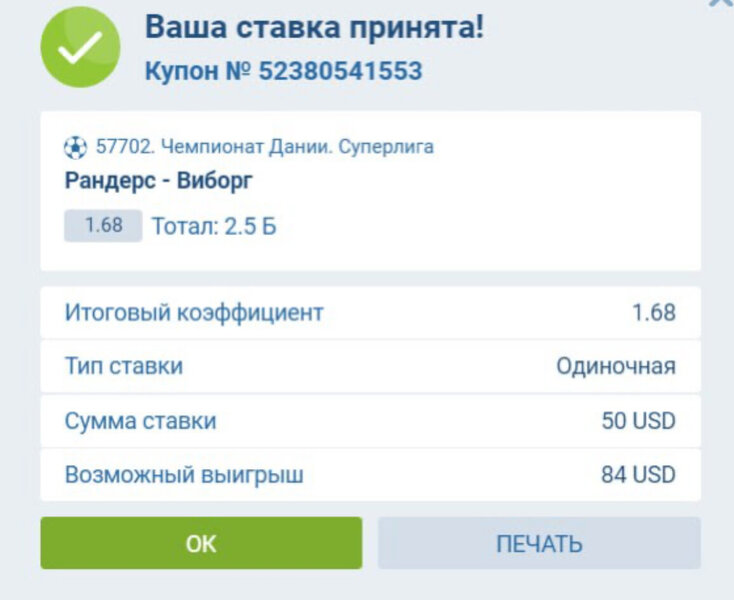Image resolution: width=734 pixels, height=600 pixels.
Task: Select the 84 USD possible winnings value
Action: tap(638, 475)
